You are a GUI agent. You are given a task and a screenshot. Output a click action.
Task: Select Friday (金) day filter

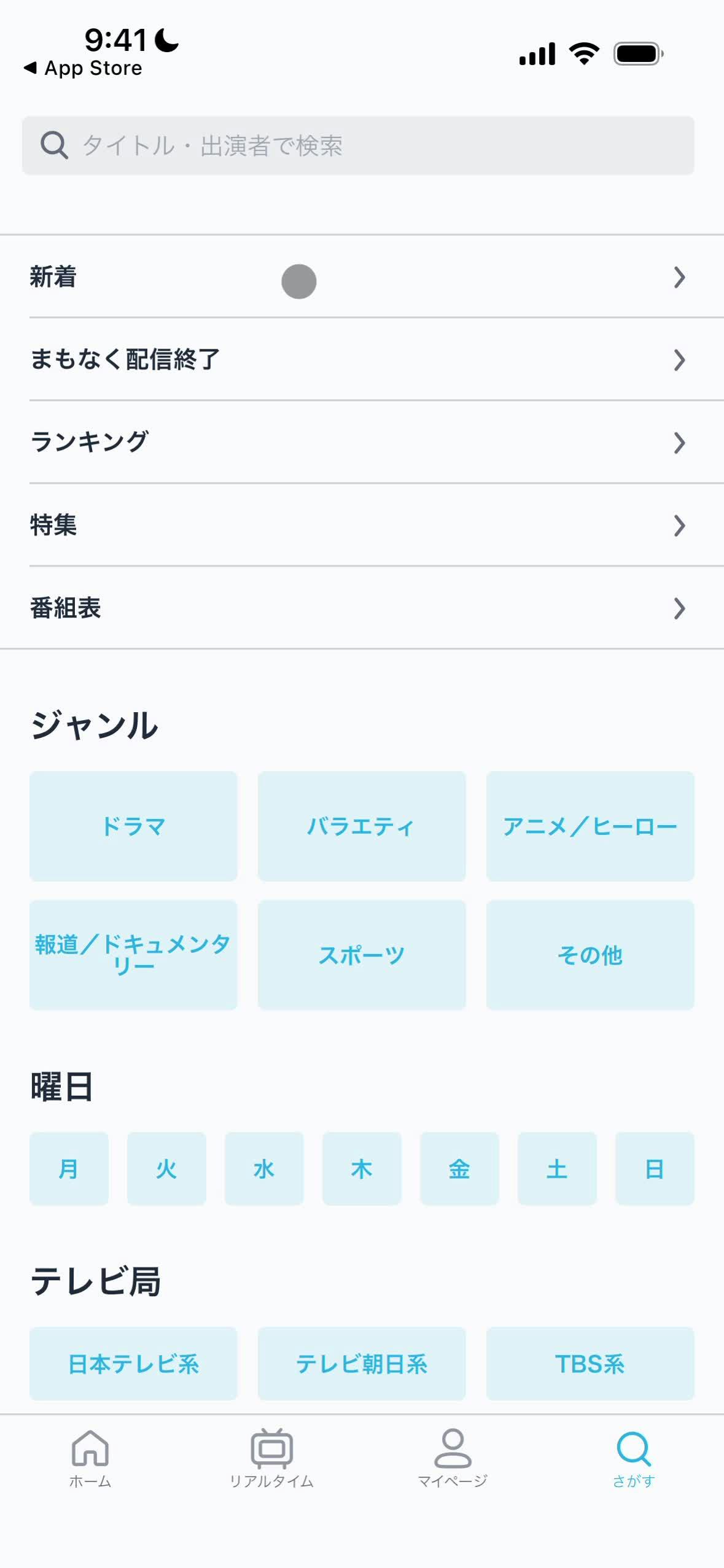coord(459,1168)
